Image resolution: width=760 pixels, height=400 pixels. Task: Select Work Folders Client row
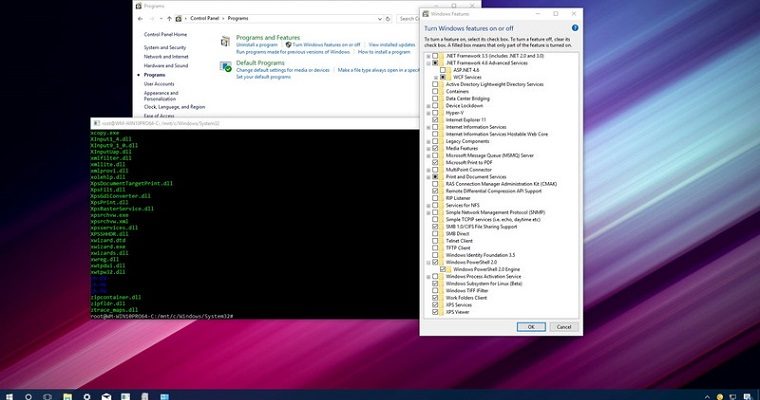tap(466, 298)
